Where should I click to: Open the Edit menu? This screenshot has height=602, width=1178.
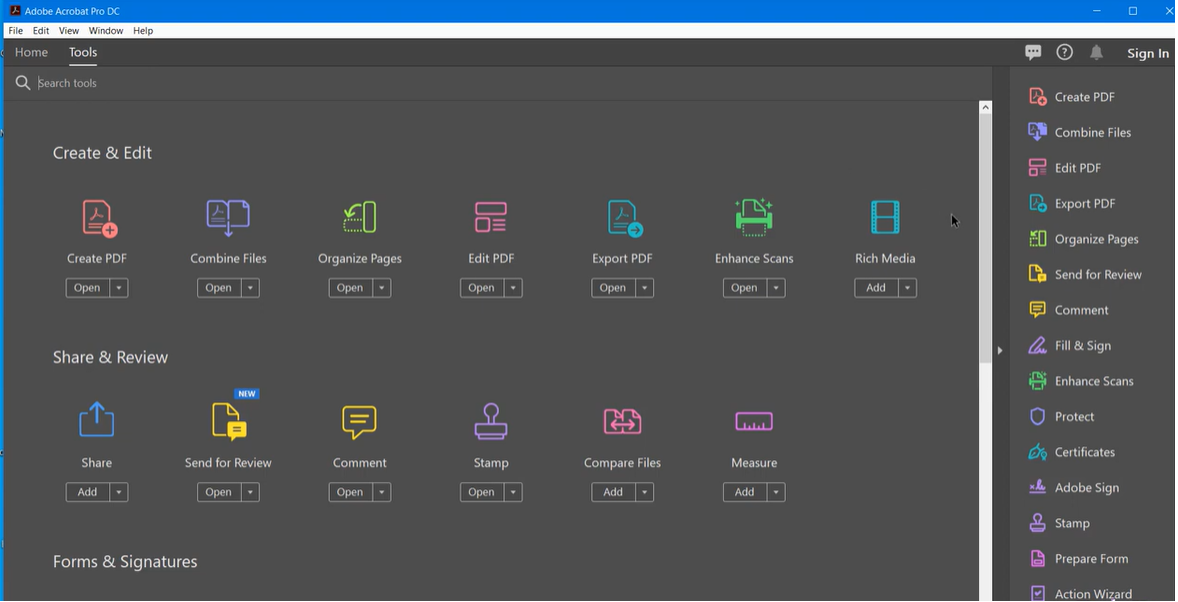(41, 31)
